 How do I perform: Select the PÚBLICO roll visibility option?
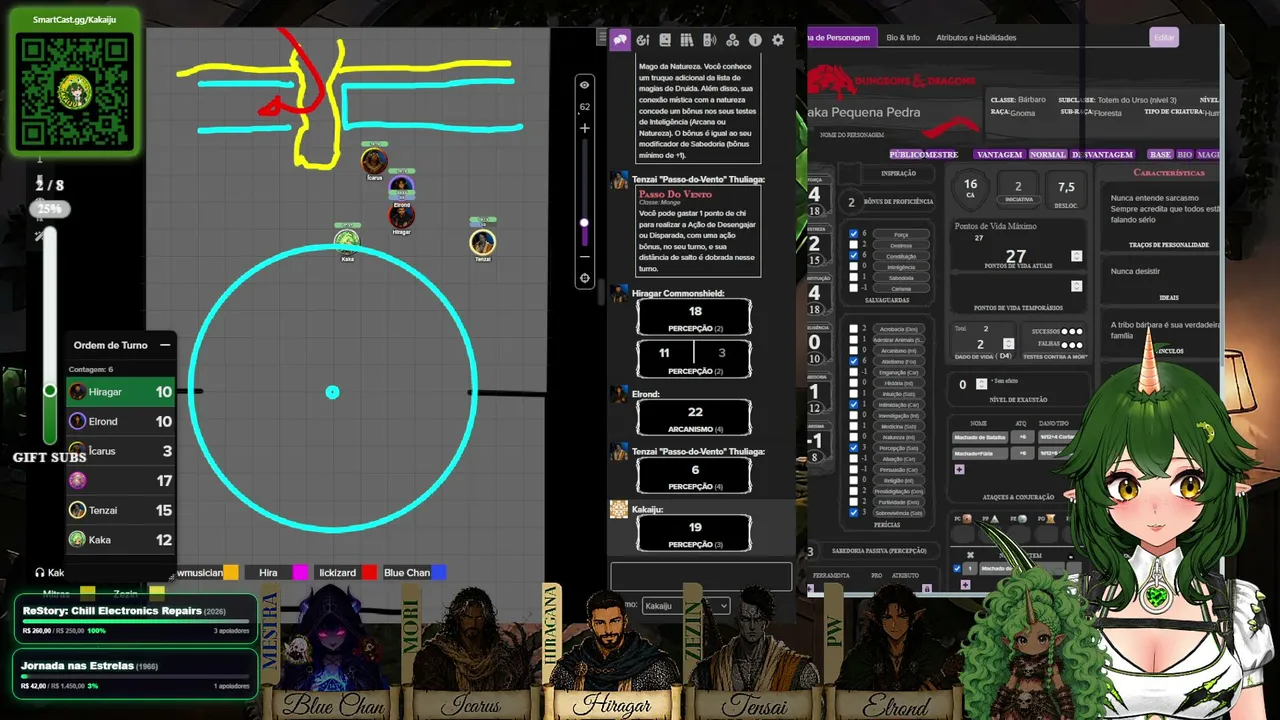pos(908,155)
